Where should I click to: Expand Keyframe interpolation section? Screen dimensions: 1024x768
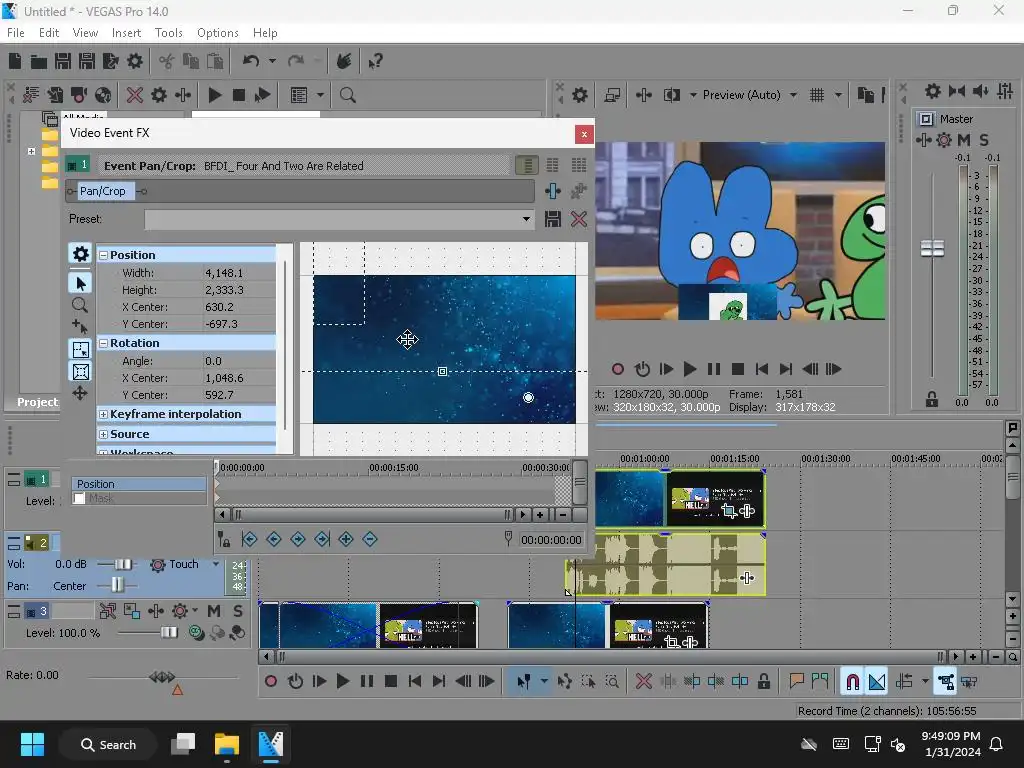pyautogui.click(x=103, y=415)
